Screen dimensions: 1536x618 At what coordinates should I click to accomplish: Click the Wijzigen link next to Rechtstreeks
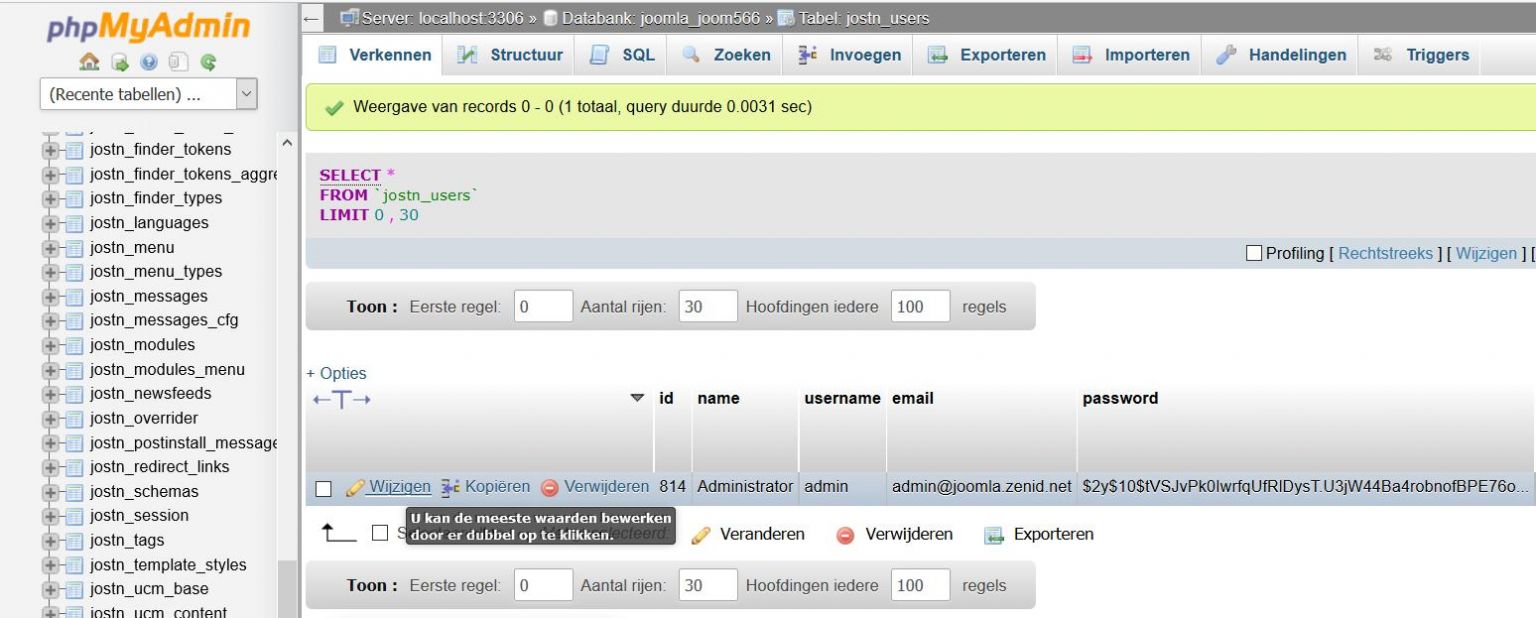[1486, 253]
